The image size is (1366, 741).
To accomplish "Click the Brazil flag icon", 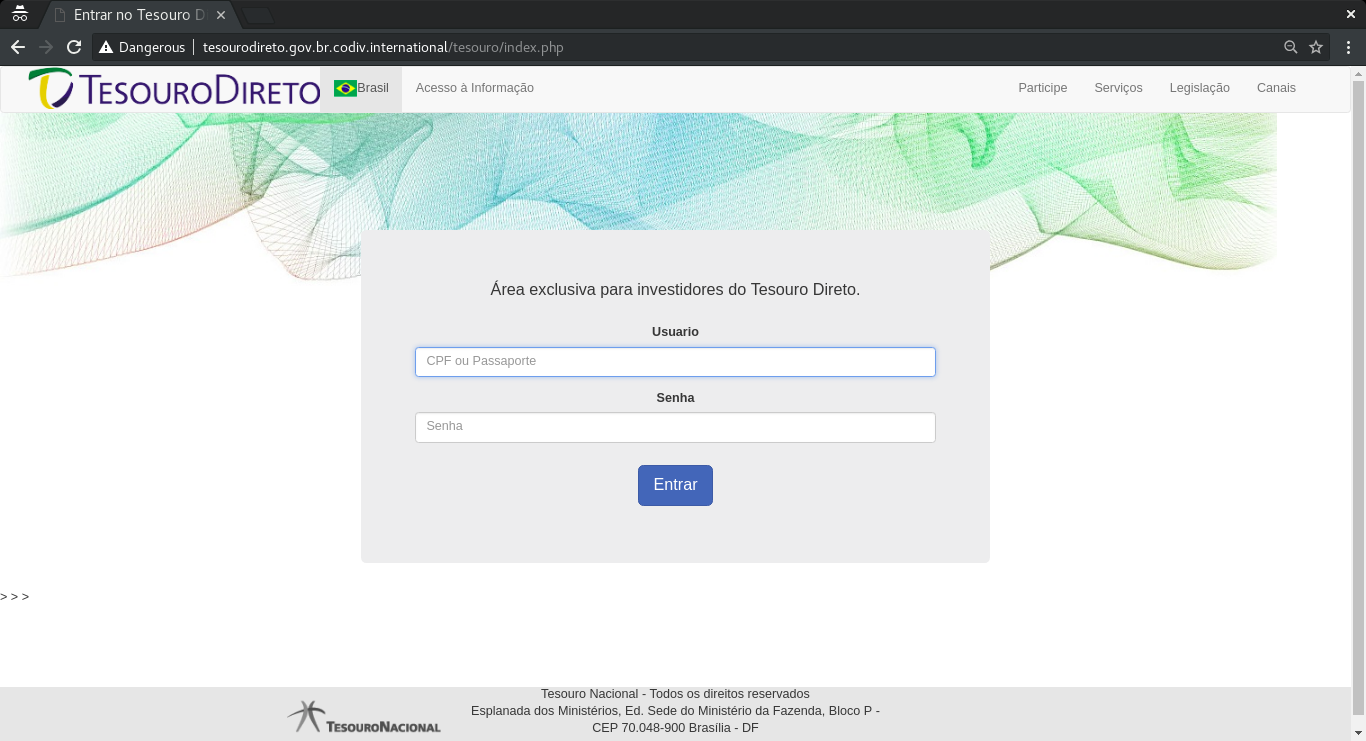I will point(345,88).
